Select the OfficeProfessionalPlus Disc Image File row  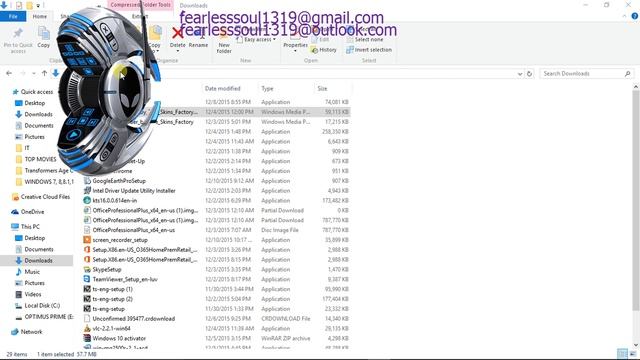[x=216, y=230]
